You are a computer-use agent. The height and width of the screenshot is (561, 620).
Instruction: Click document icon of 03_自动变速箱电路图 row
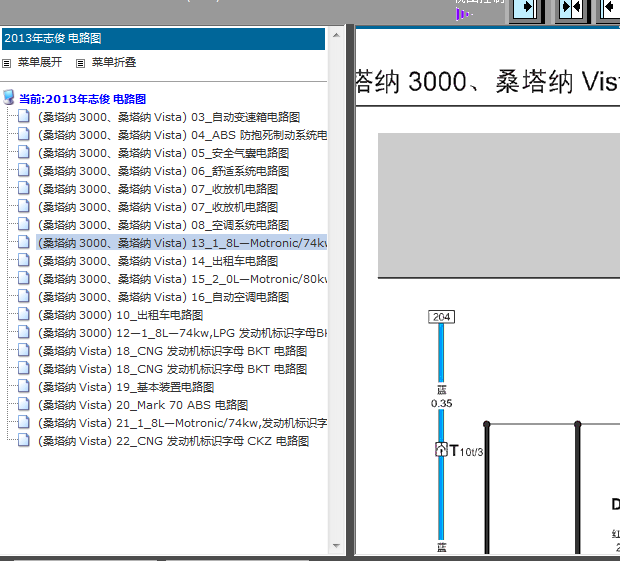[x=24, y=116]
